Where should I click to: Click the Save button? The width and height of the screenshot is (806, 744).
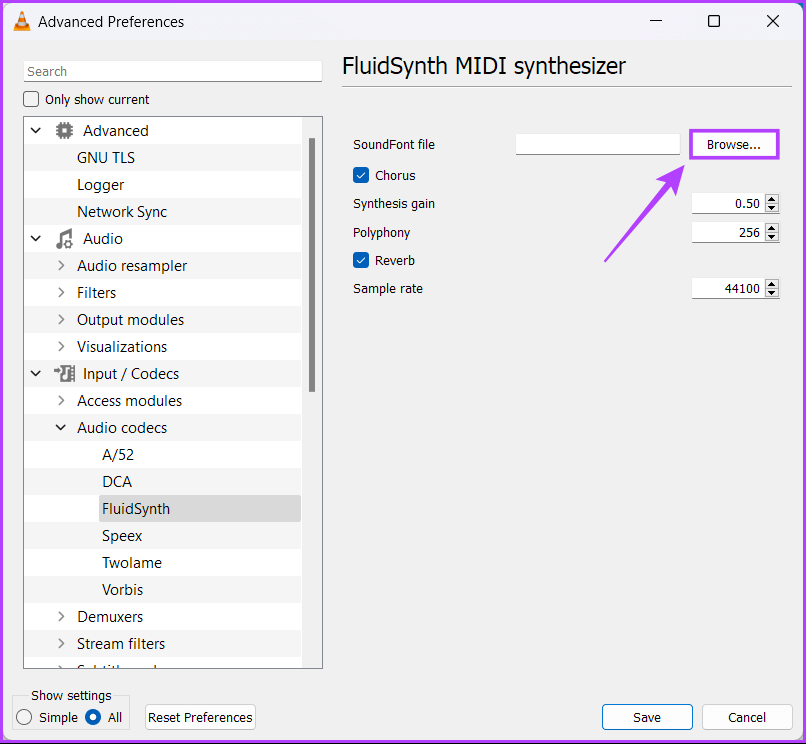click(647, 717)
